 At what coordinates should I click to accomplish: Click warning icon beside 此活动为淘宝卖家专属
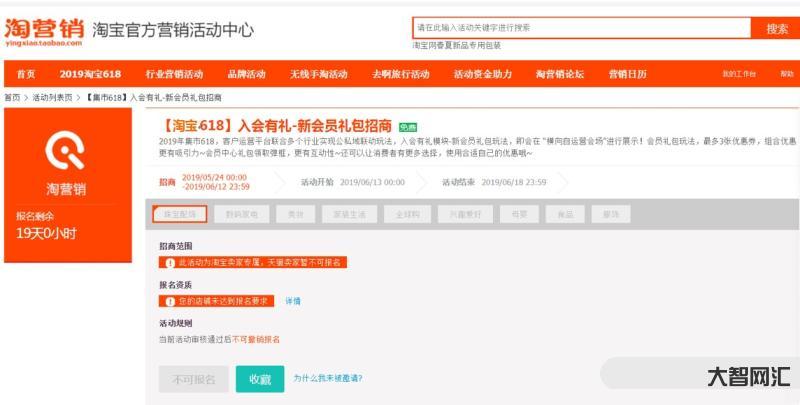(170, 262)
